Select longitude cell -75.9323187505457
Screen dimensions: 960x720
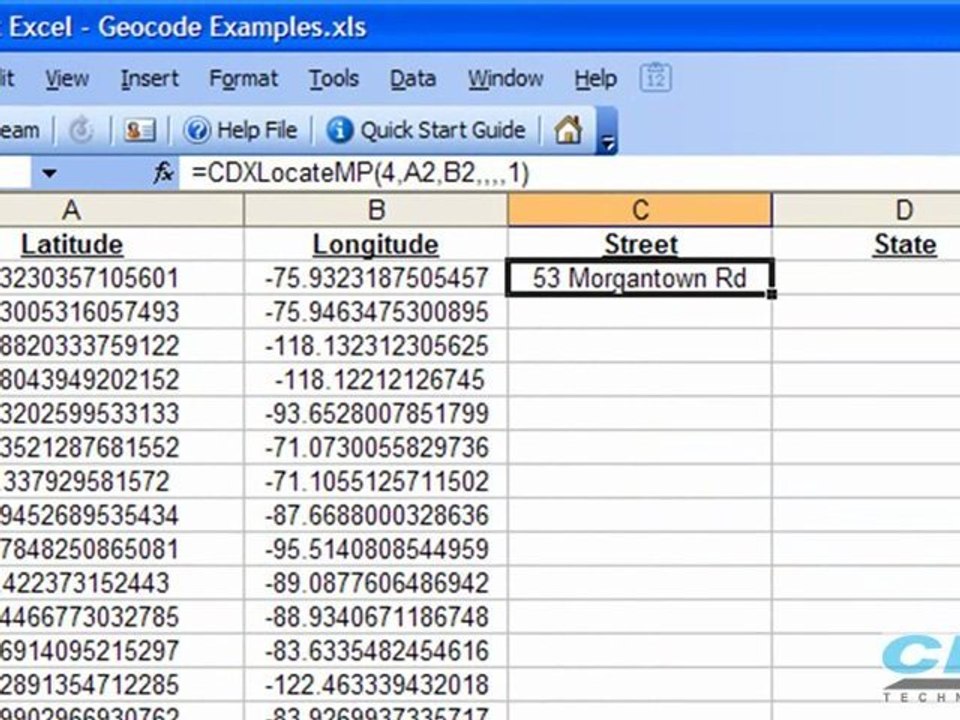pos(376,278)
